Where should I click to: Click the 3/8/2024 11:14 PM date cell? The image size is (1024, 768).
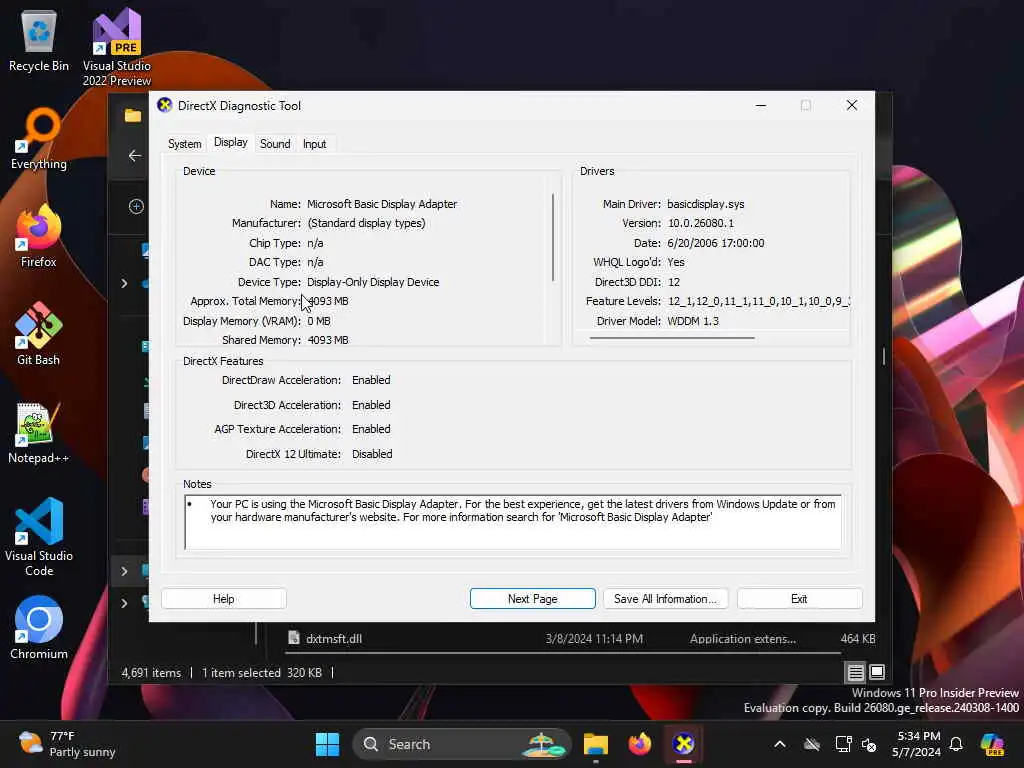pyautogui.click(x=594, y=639)
